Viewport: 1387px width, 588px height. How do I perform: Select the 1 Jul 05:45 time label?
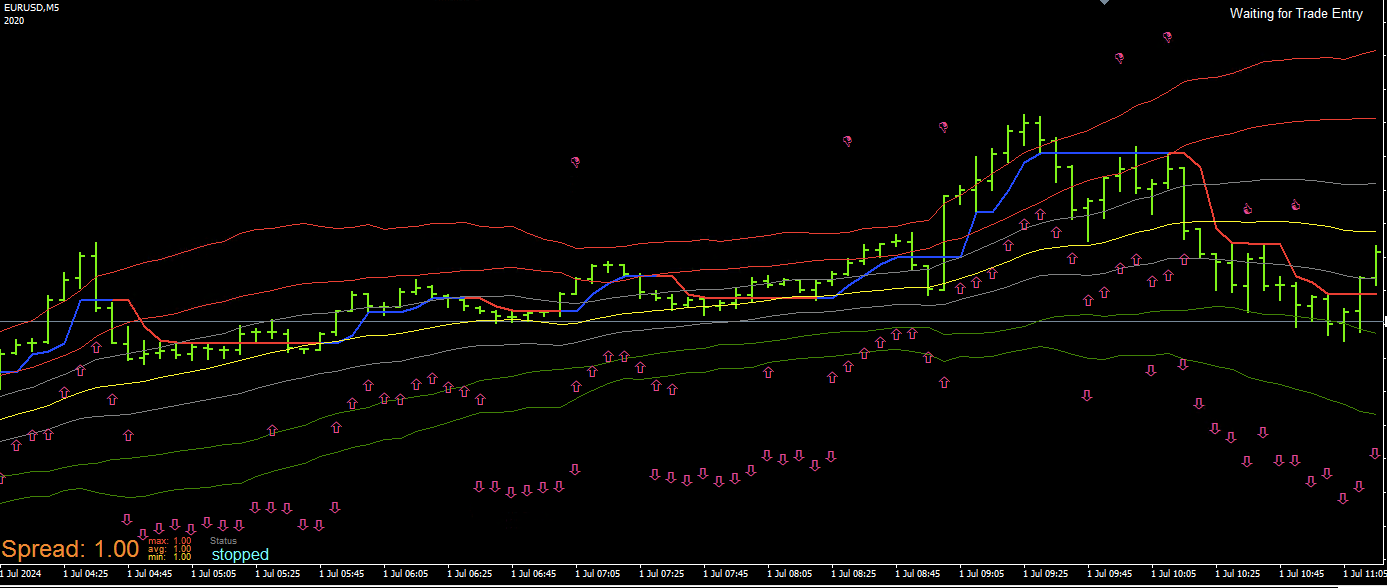[x=342, y=575]
